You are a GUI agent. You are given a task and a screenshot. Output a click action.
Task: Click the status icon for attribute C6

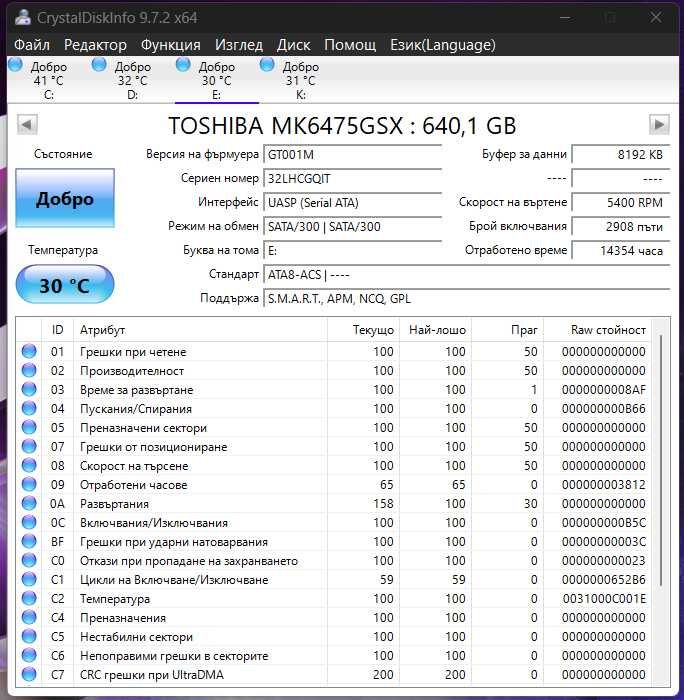29,655
